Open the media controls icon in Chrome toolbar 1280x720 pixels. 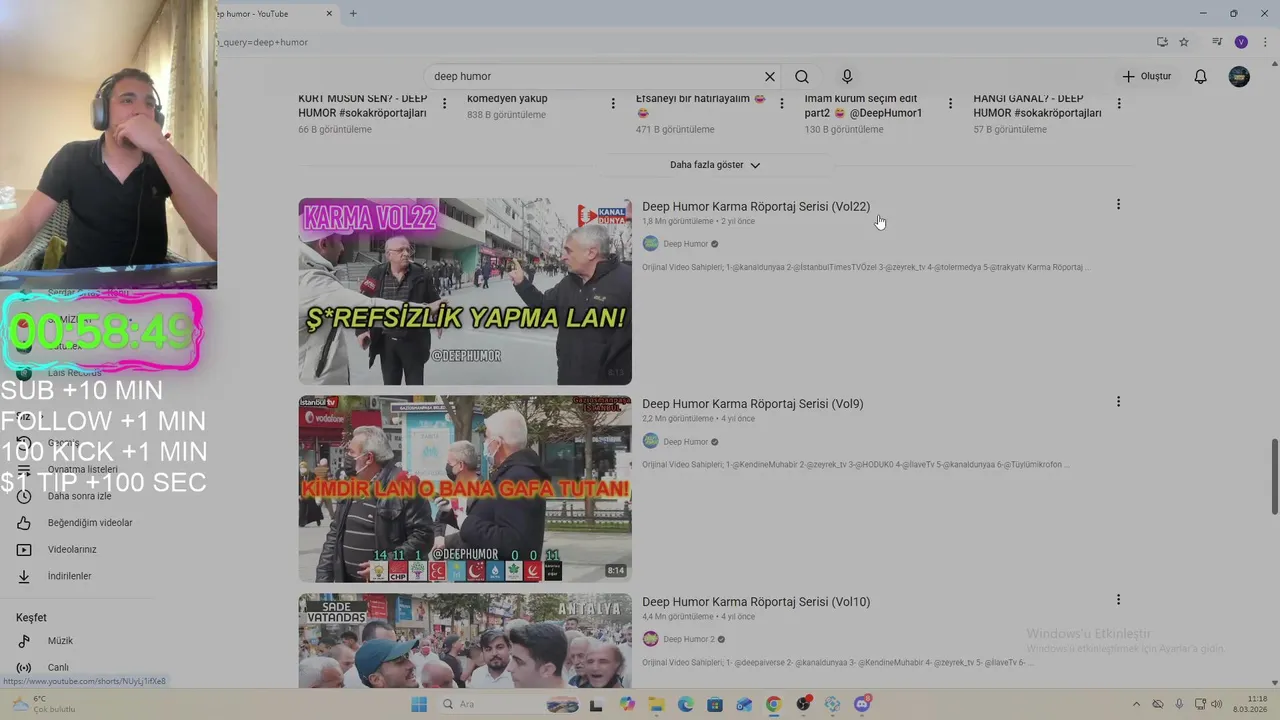[x=1217, y=42]
